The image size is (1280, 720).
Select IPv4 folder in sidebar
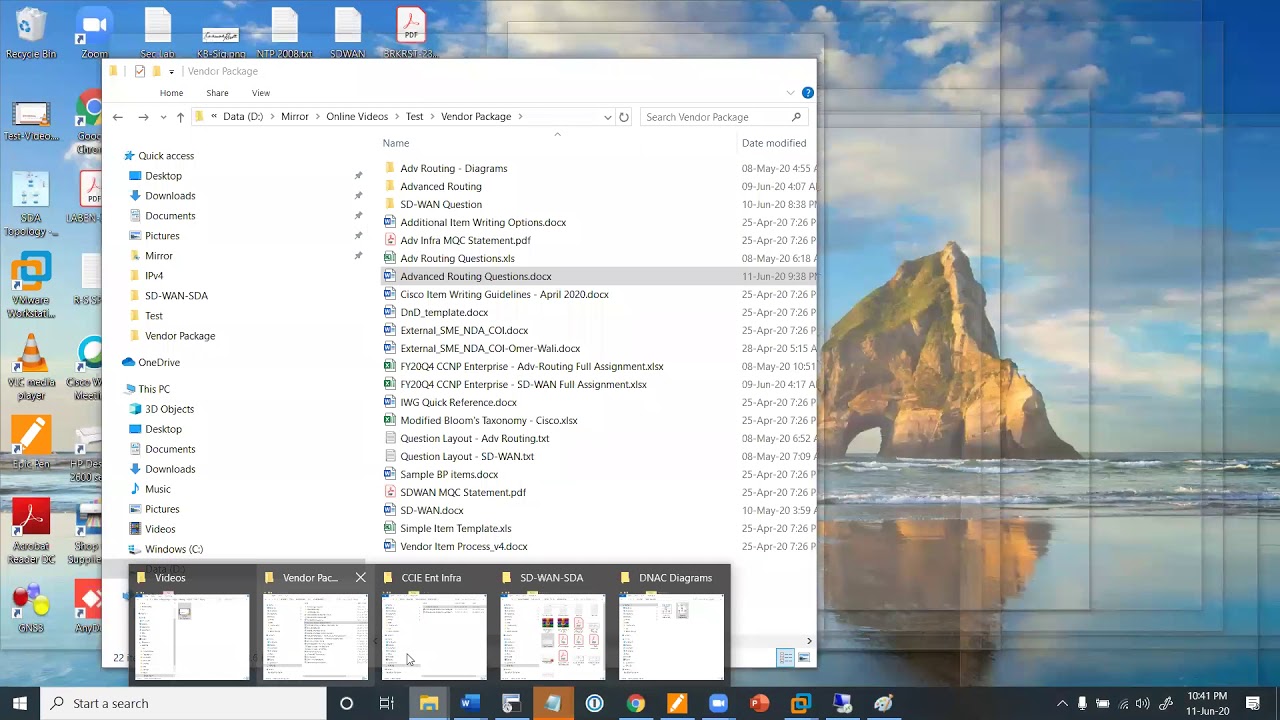click(154, 276)
